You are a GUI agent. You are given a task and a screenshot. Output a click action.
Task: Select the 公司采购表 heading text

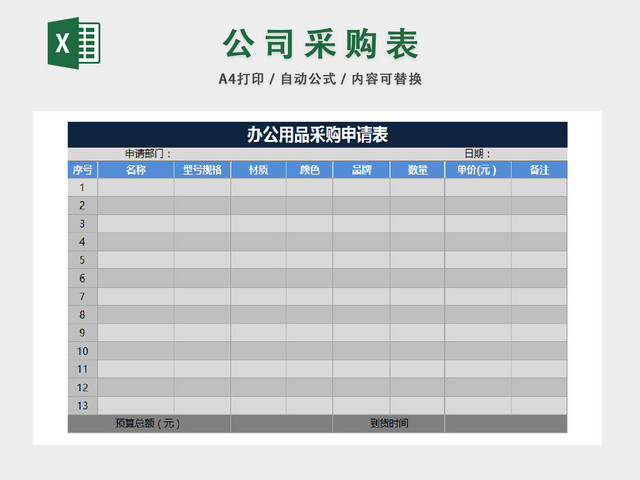click(321, 44)
